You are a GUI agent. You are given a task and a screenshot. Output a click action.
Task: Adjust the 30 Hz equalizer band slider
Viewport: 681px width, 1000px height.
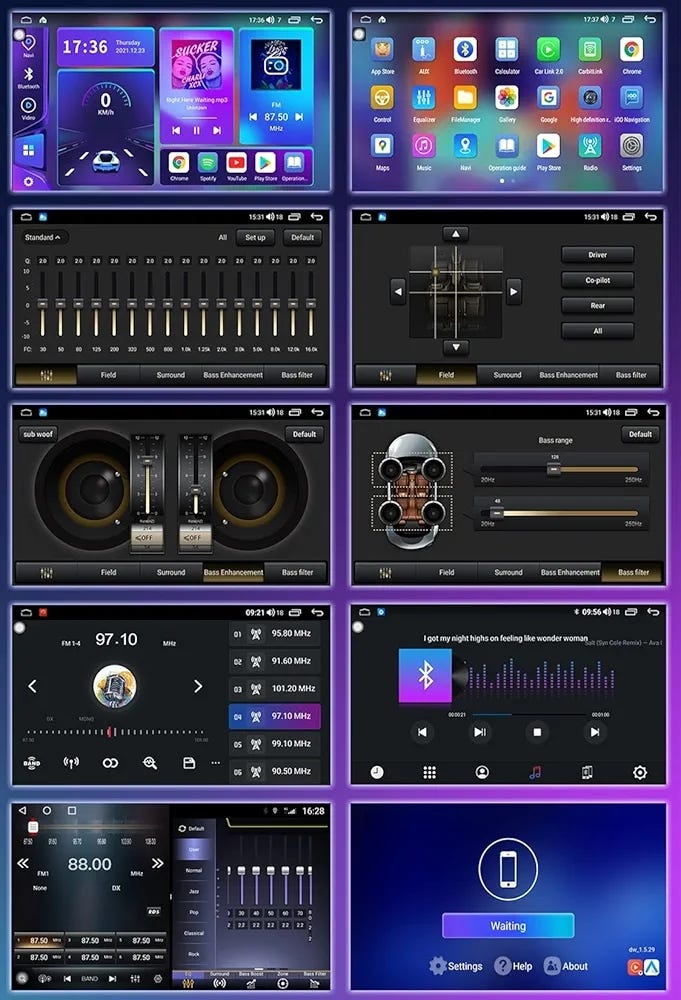(43, 304)
